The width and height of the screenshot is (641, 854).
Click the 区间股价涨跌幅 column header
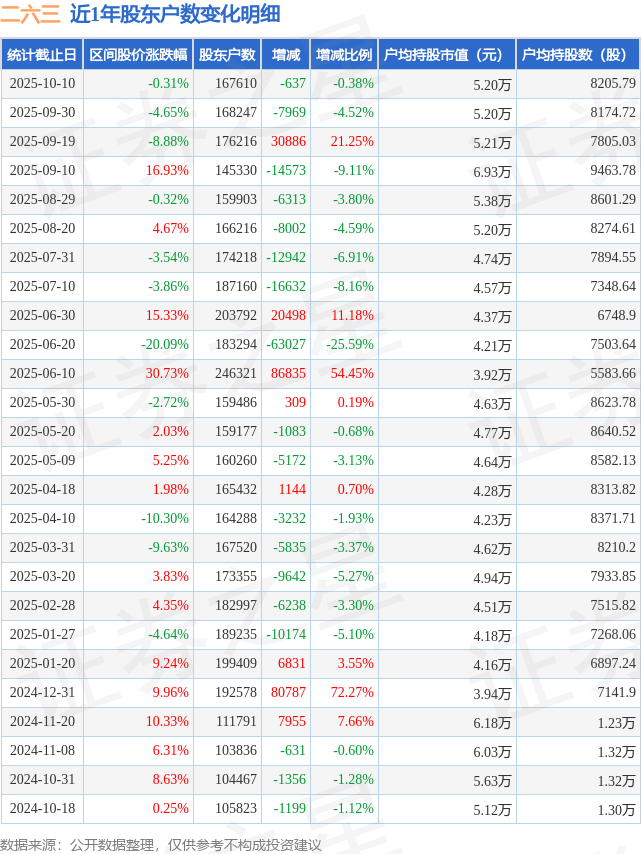(137, 55)
